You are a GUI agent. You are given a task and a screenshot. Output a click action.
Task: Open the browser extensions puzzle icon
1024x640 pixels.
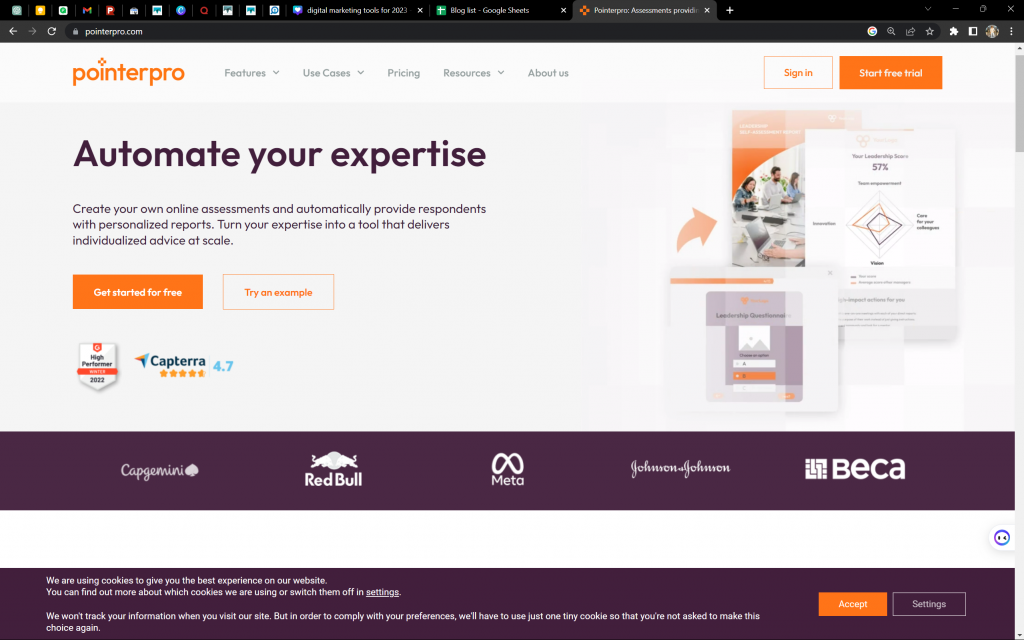pyautogui.click(x=953, y=31)
